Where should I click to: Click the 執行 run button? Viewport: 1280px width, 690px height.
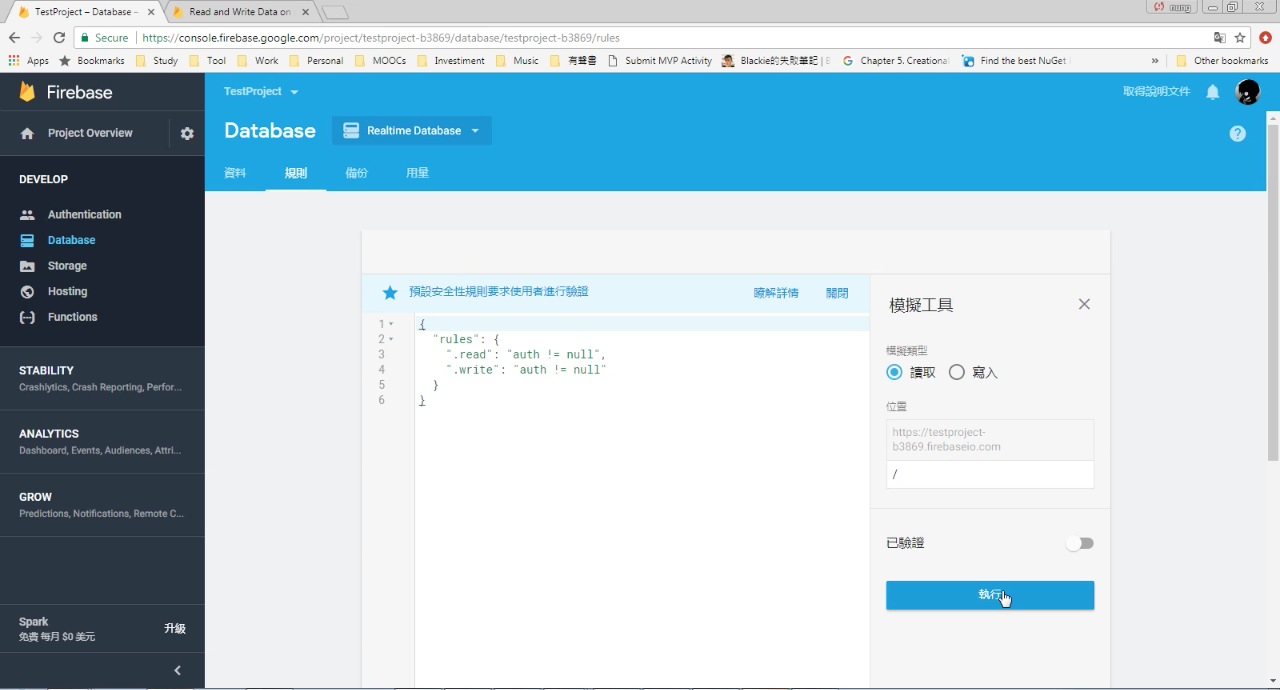point(990,595)
